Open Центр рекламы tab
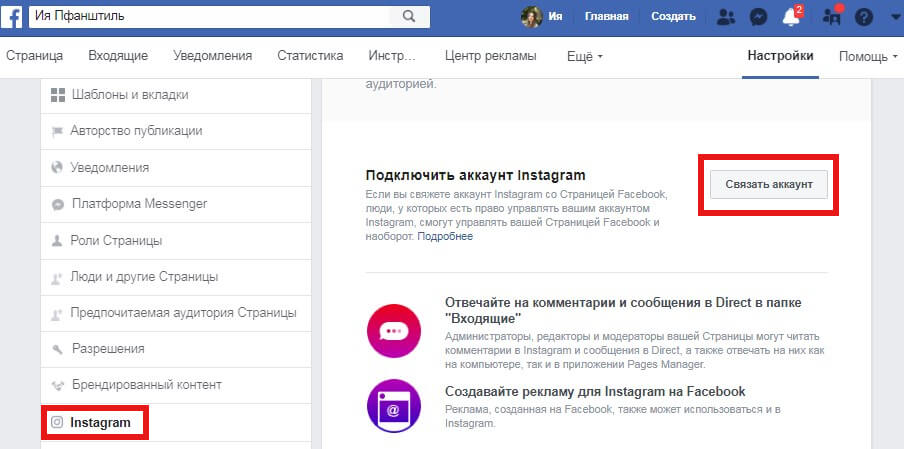This screenshot has width=904, height=449. [491, 56]
